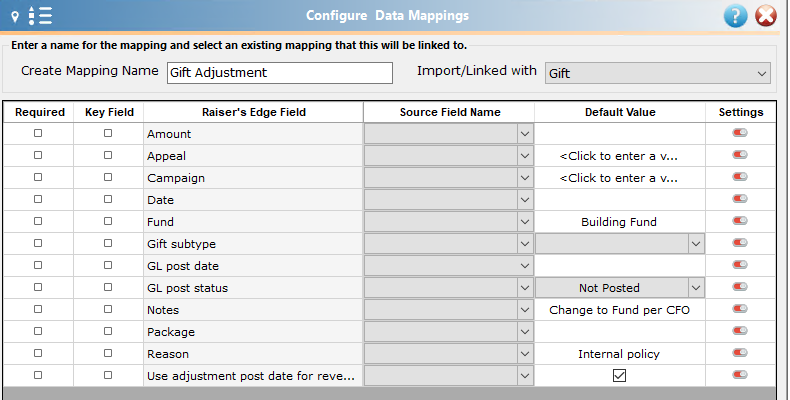Open Source Field Name dropdown for Appeal
The height and width of the screenshot is (400, 790).
point(448,156)
